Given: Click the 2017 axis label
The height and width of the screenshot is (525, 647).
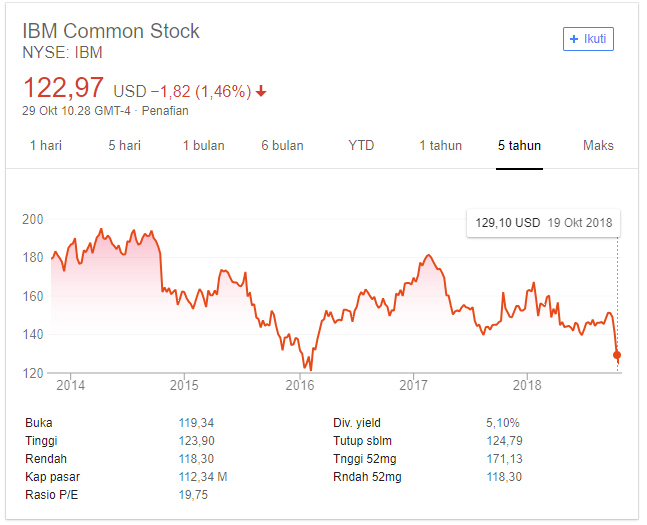Looking at the screenshot, I should (414, 385).
